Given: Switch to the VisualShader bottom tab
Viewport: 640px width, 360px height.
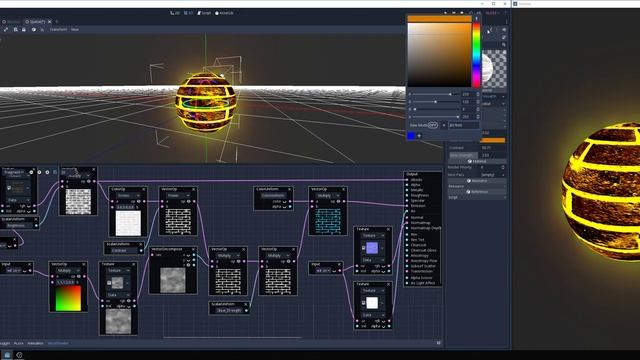Looking at the screenshot, I should [x=58, y=343].
